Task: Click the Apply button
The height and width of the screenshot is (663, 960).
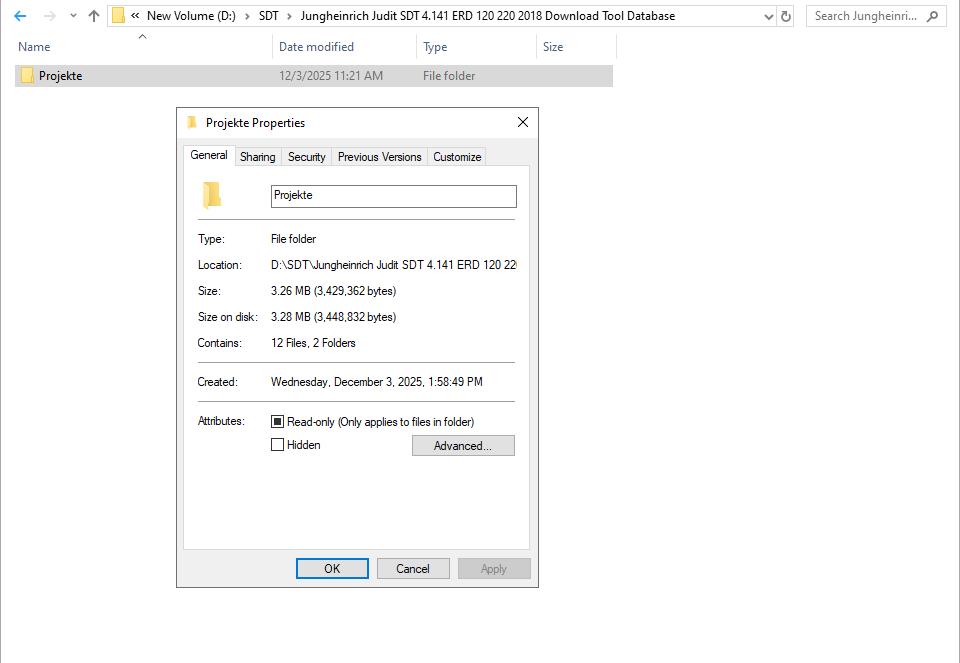Action: click(x=494, y=569)
